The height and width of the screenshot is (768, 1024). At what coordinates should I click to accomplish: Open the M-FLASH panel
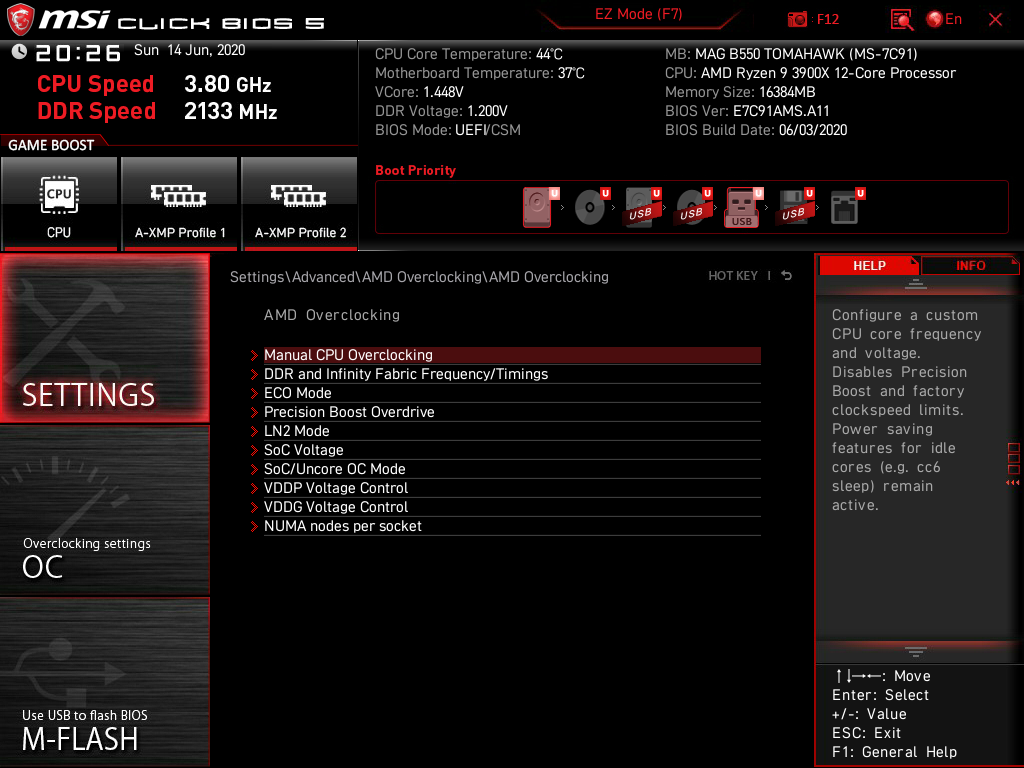(104, 682)
